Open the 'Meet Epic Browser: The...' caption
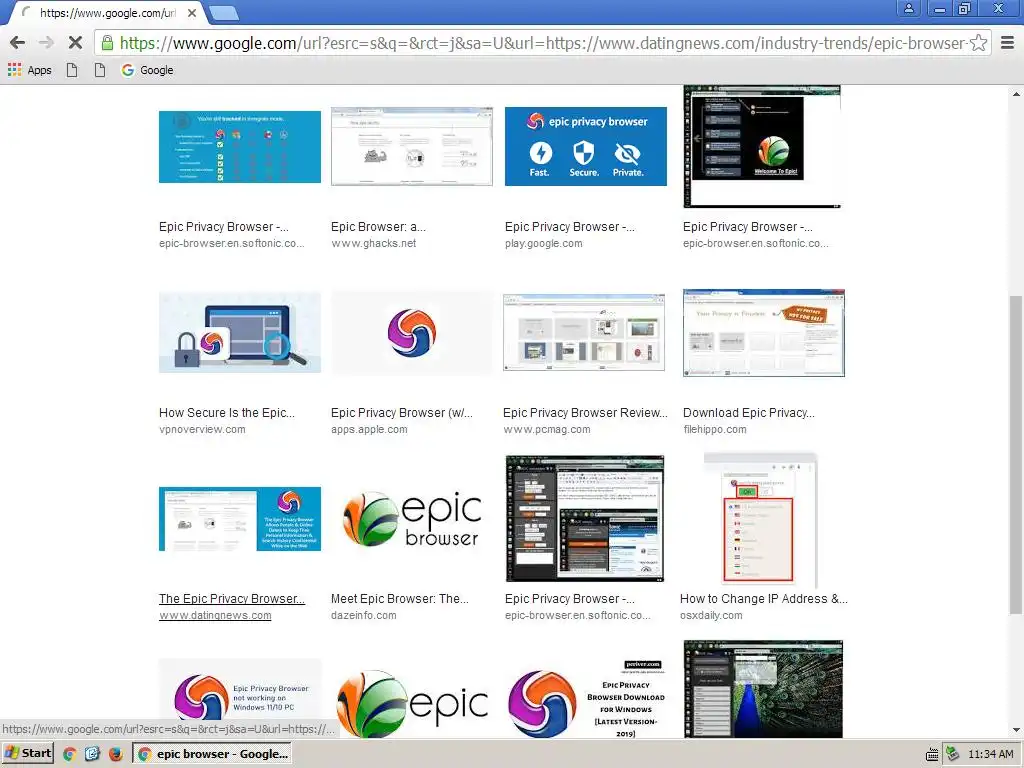Screen dimensions: 1024x768 coord(400,598)
